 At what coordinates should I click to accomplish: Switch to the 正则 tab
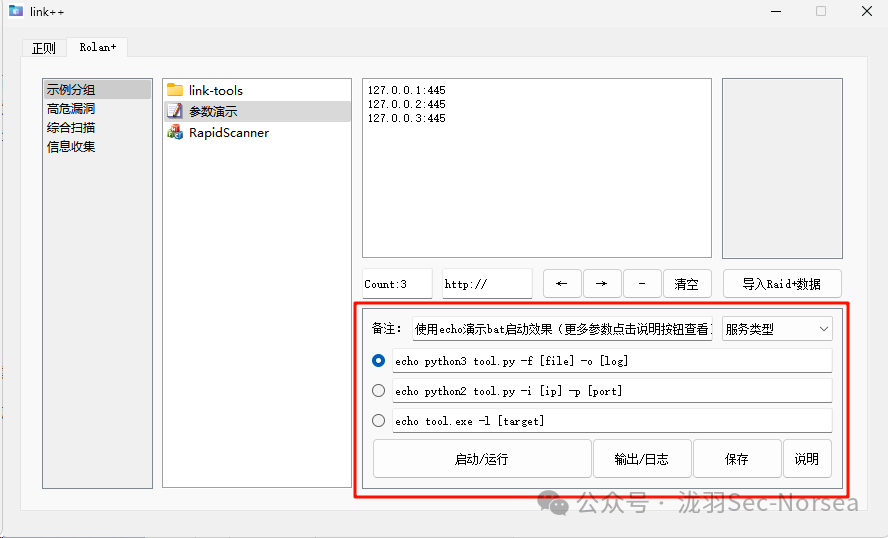pyautogui.click(x=44, y=48)
